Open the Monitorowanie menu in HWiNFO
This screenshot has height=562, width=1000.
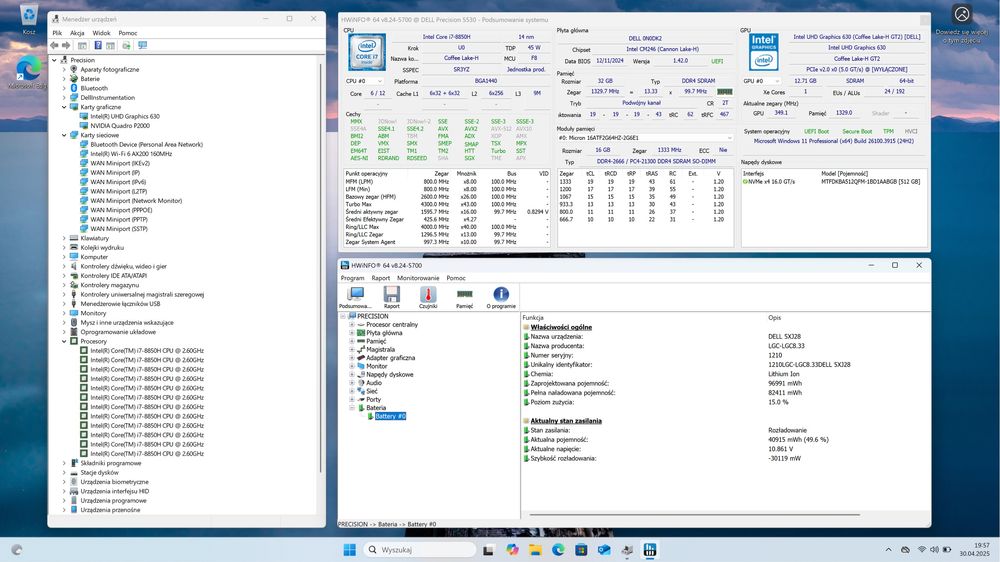418,278
